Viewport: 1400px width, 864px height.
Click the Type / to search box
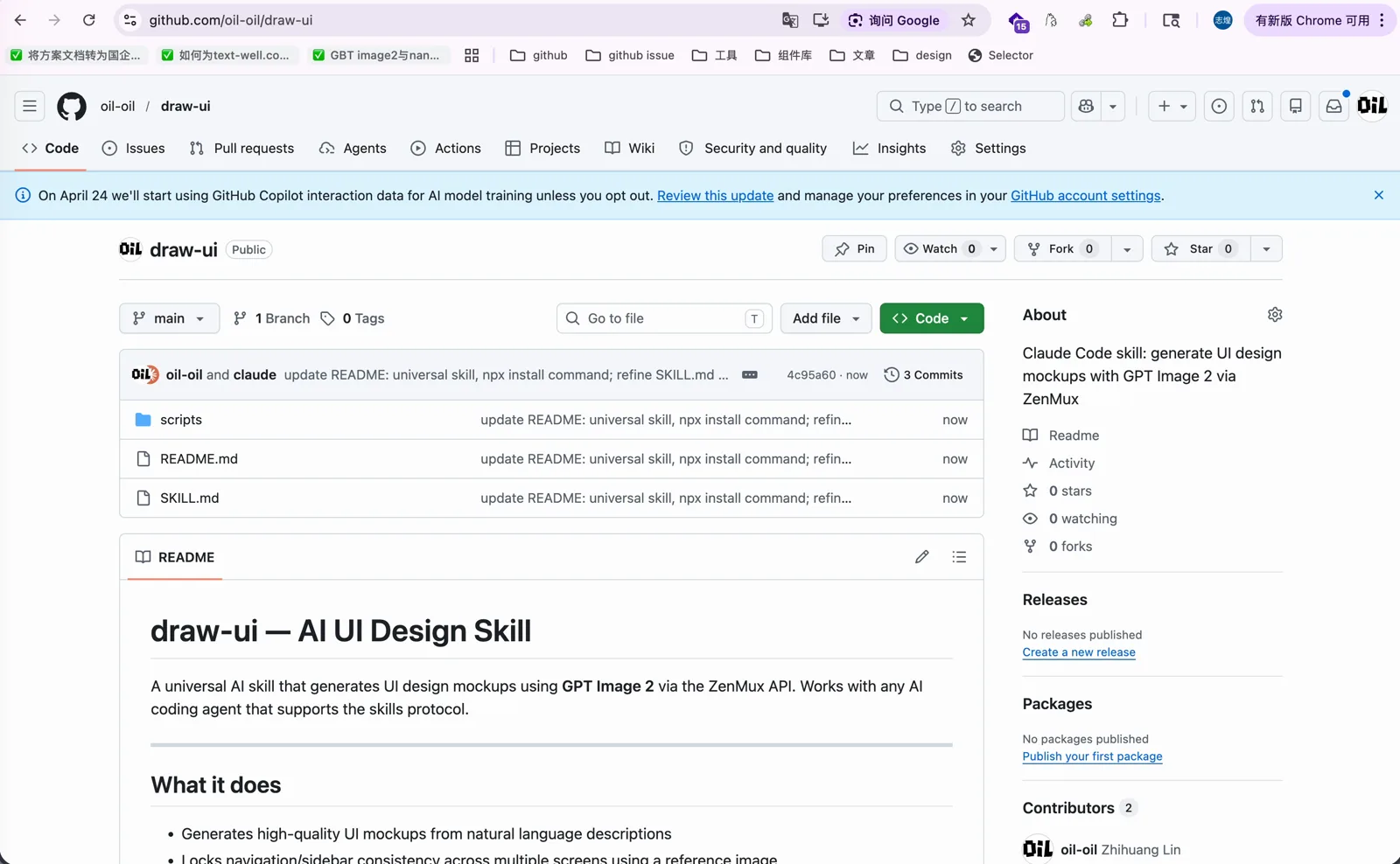(x=970, y=106)
